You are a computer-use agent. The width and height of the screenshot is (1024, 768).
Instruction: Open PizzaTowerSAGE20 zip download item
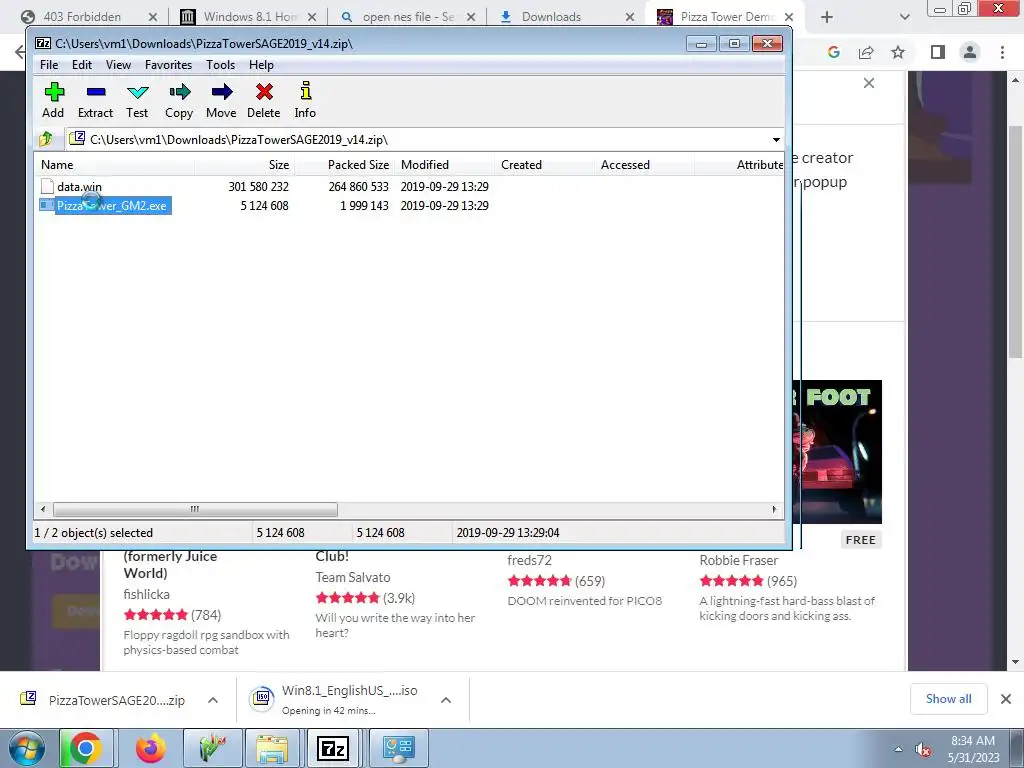point(103,700)
